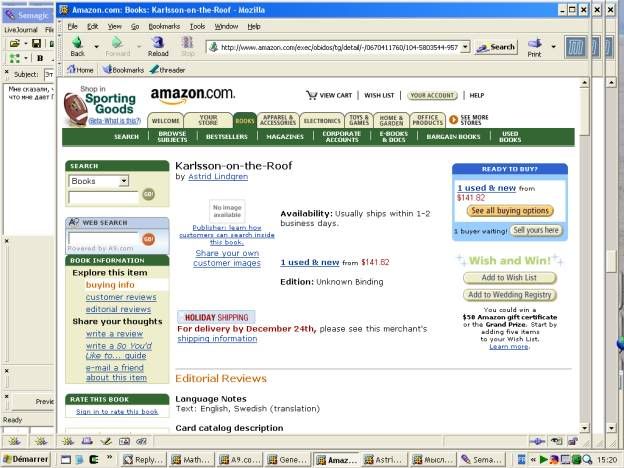Switch to the Math taskbar window
The height and width of the screenshot is (468, 624).
point(192,460)
